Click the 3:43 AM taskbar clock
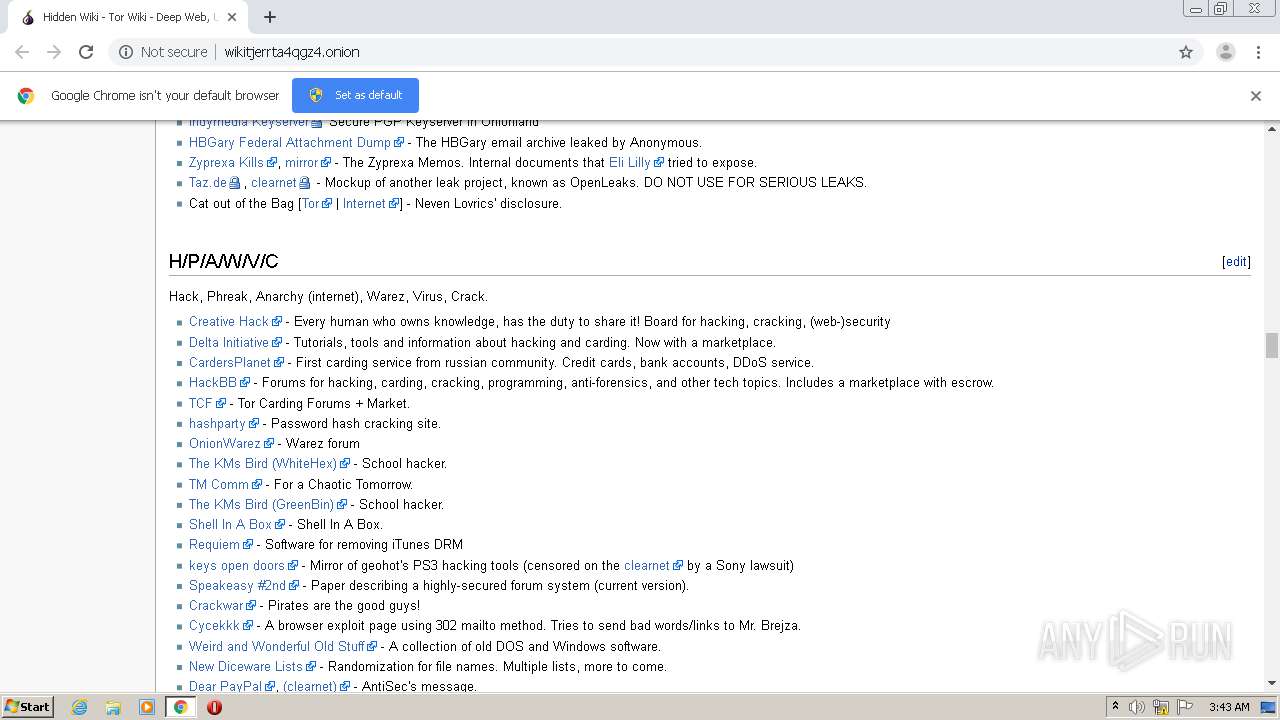The image size is (1280, 720). 1229,707
